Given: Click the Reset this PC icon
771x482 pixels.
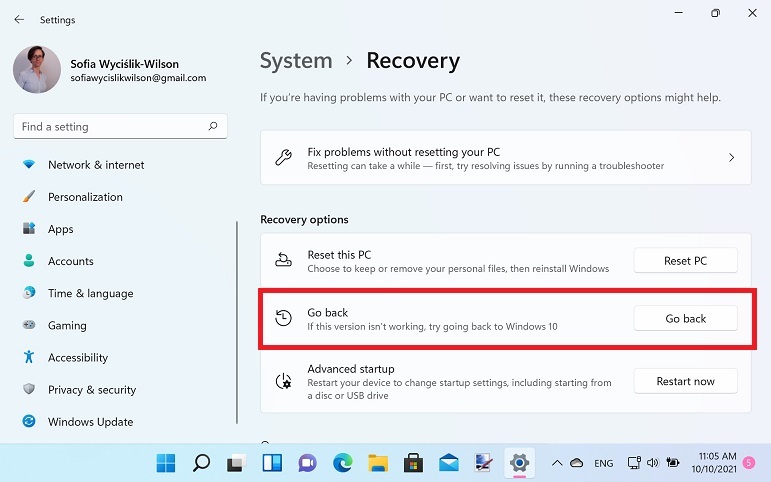Looking at the screenshot, I should click(x=283, y=260).
